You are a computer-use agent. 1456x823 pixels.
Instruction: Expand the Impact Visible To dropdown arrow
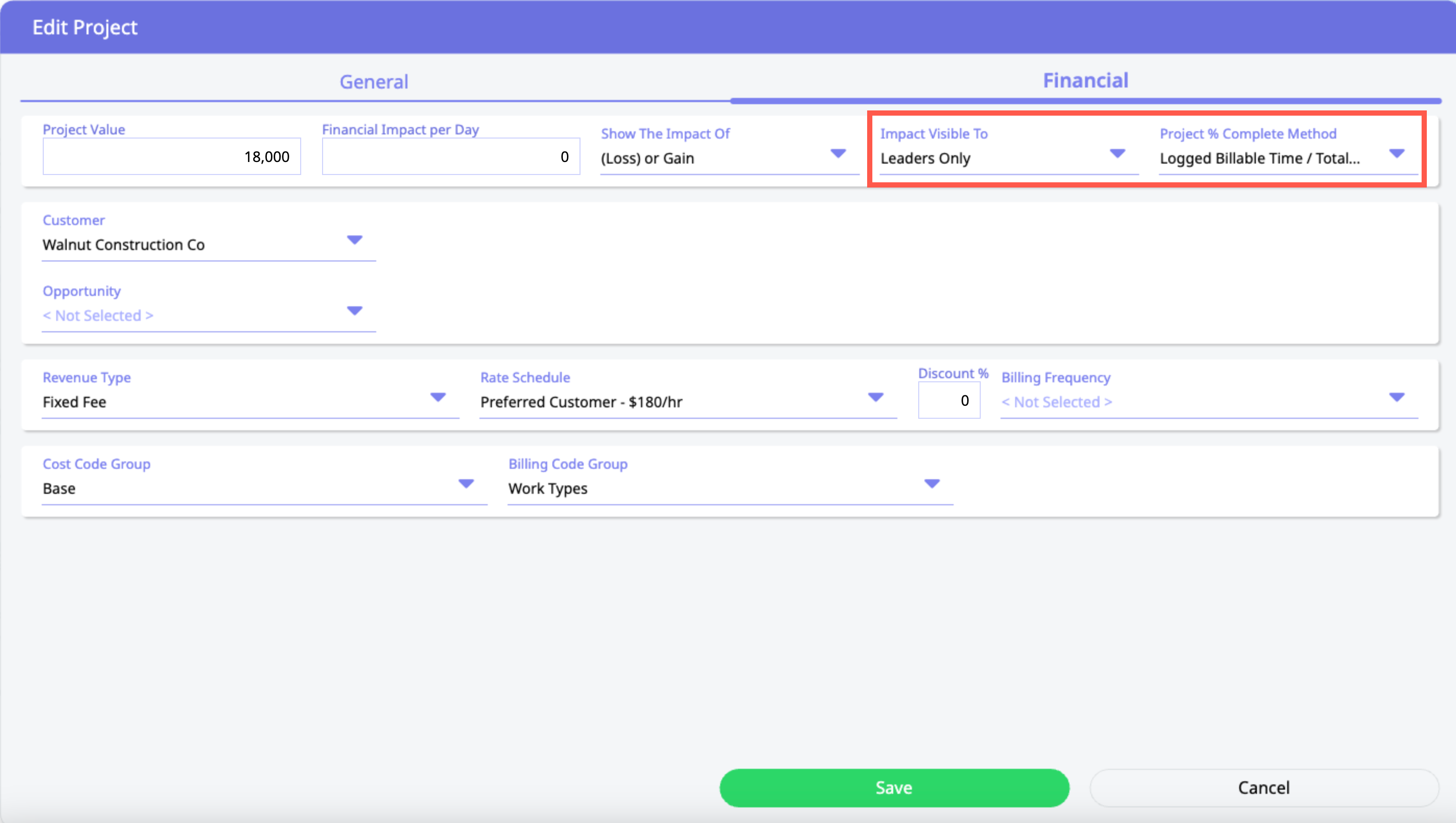pyautogui.click(x=1117, y=154)
